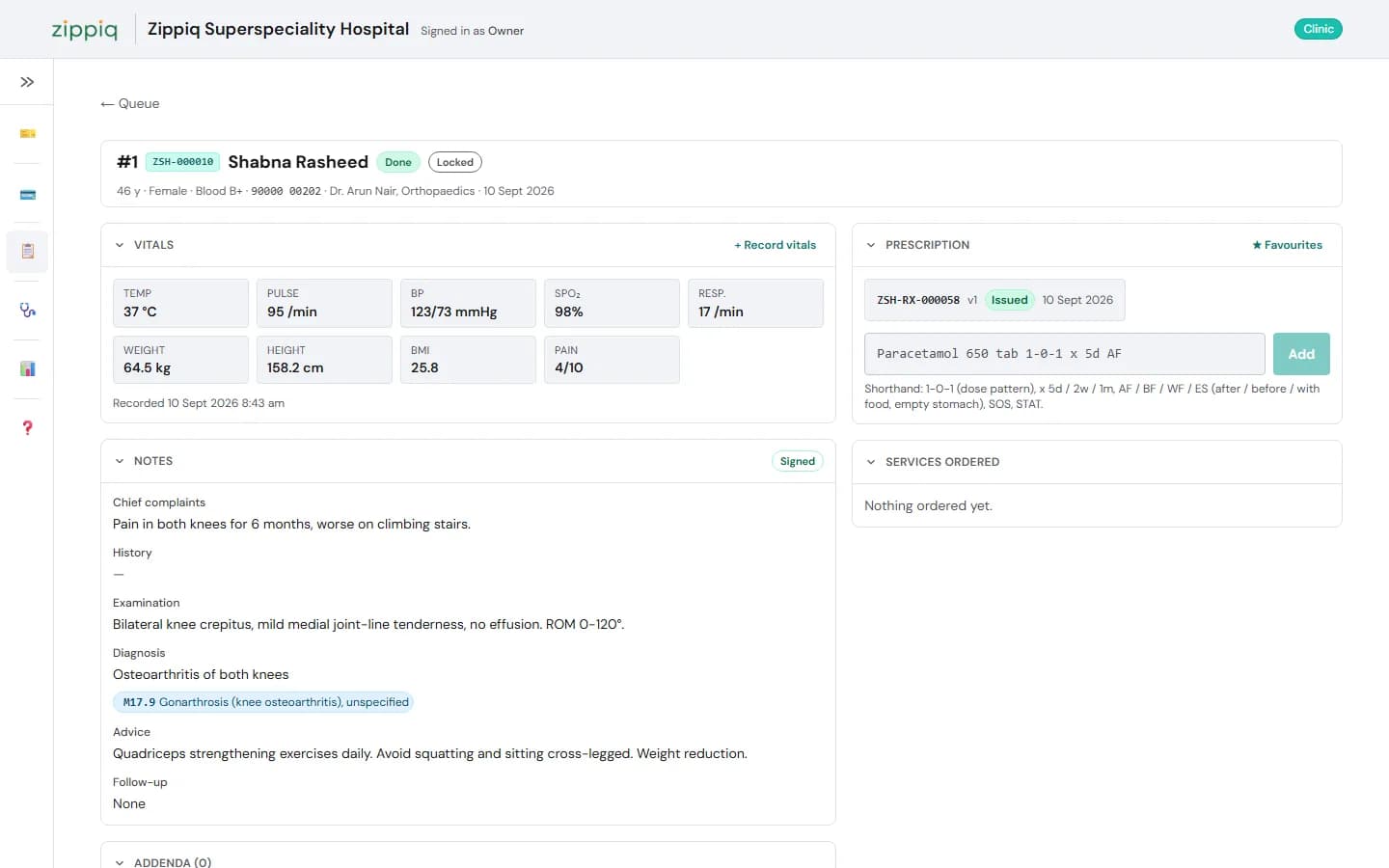Open the bar chart reports sidebar icon
This screenshot has height=868, width=1389.
point(27,368)
